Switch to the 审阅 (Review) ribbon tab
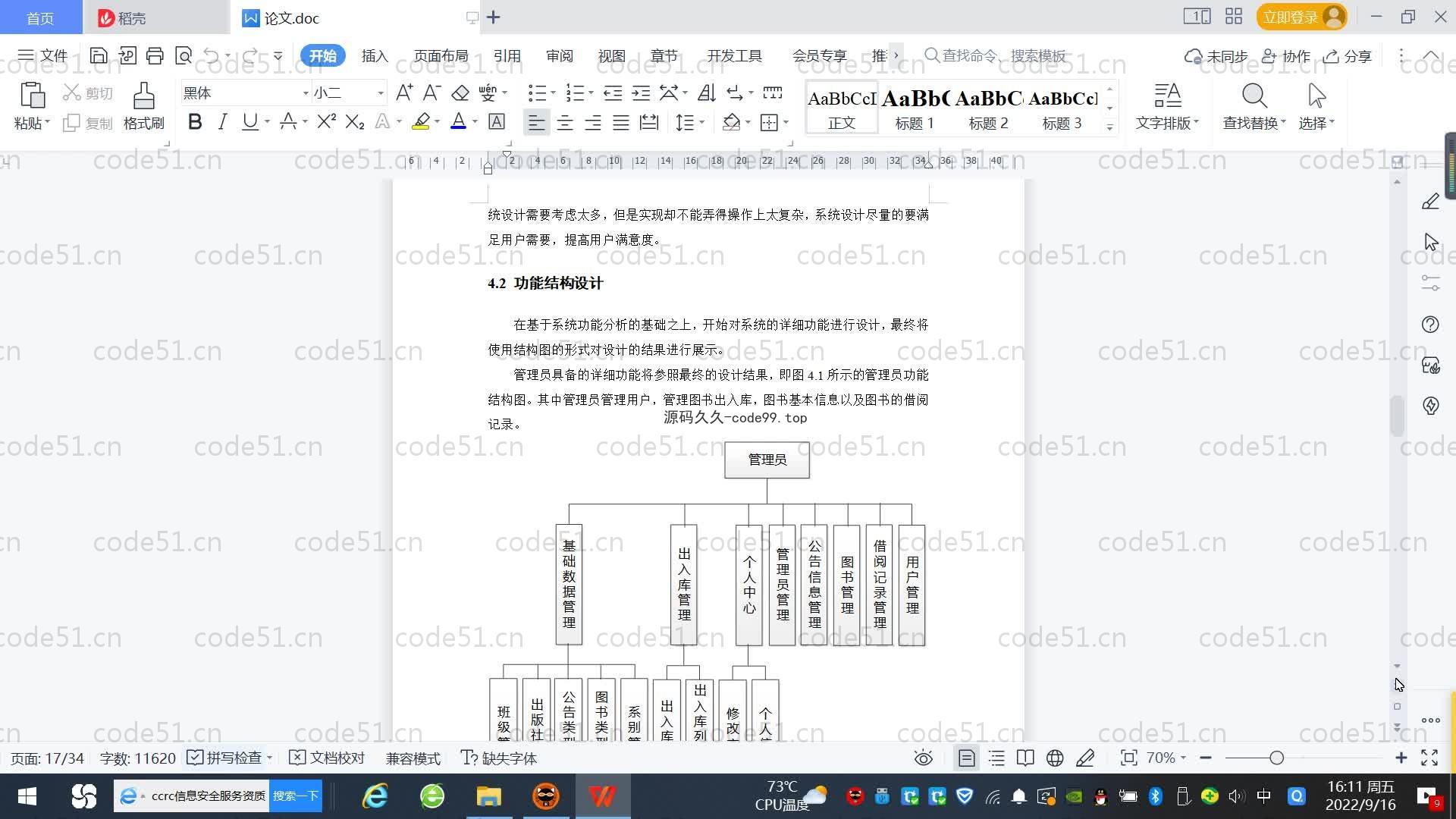1456x819 pixels. click(x=559, y=56)
